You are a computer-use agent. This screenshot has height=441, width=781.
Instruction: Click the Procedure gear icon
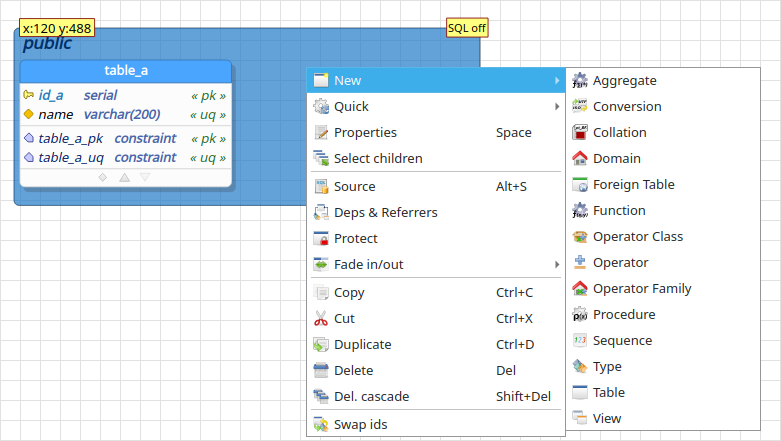click(x=579, y=314)
